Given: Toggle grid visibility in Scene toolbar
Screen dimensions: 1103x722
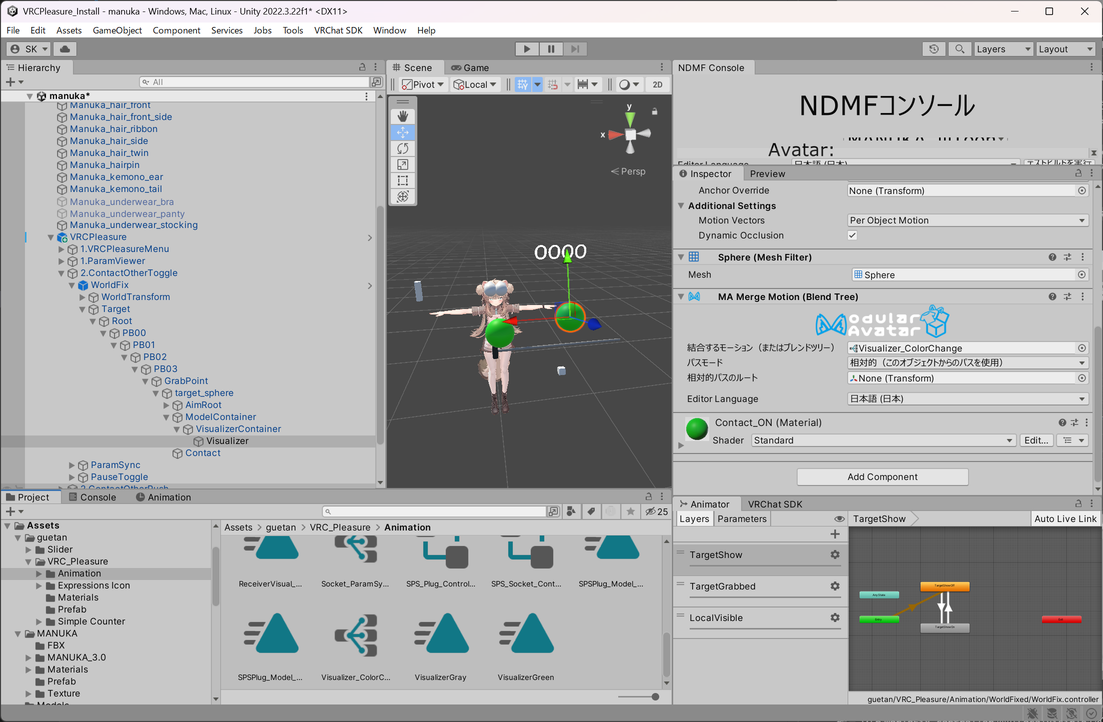Looking at the screenshot, I should click(523, 84).
